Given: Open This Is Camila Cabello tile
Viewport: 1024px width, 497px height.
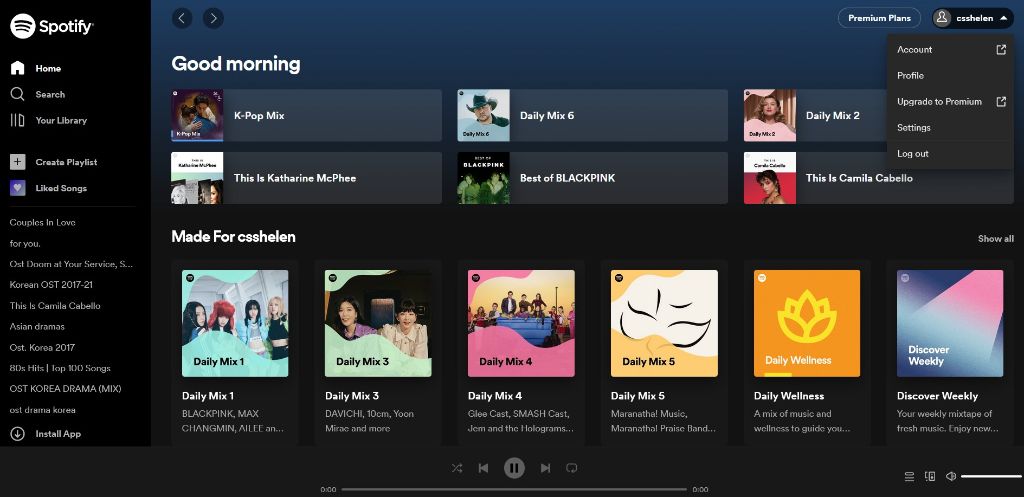Looking at the screenshot, I should pos(879,178).
